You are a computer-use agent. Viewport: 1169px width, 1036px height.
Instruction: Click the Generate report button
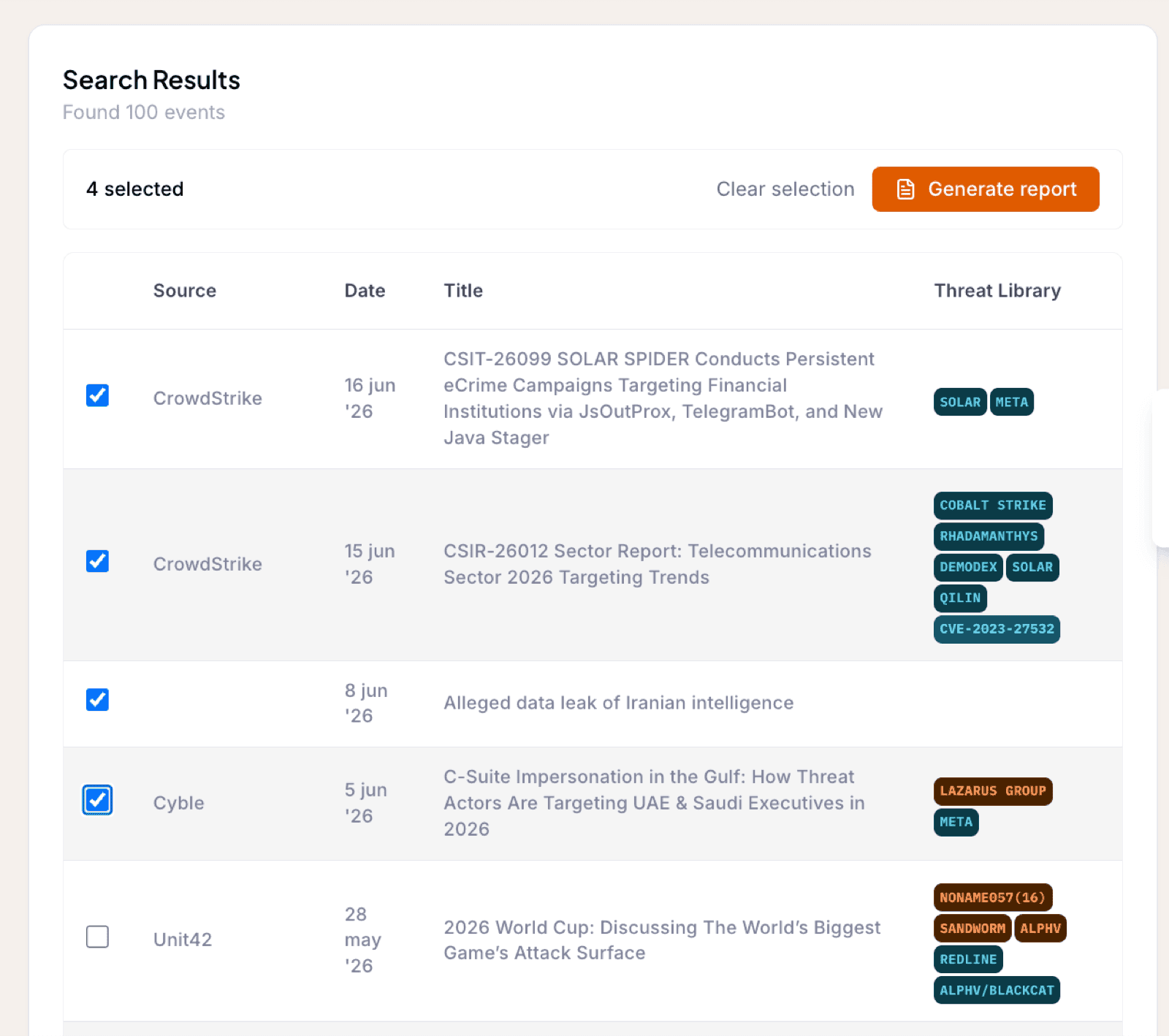point(985,189)
